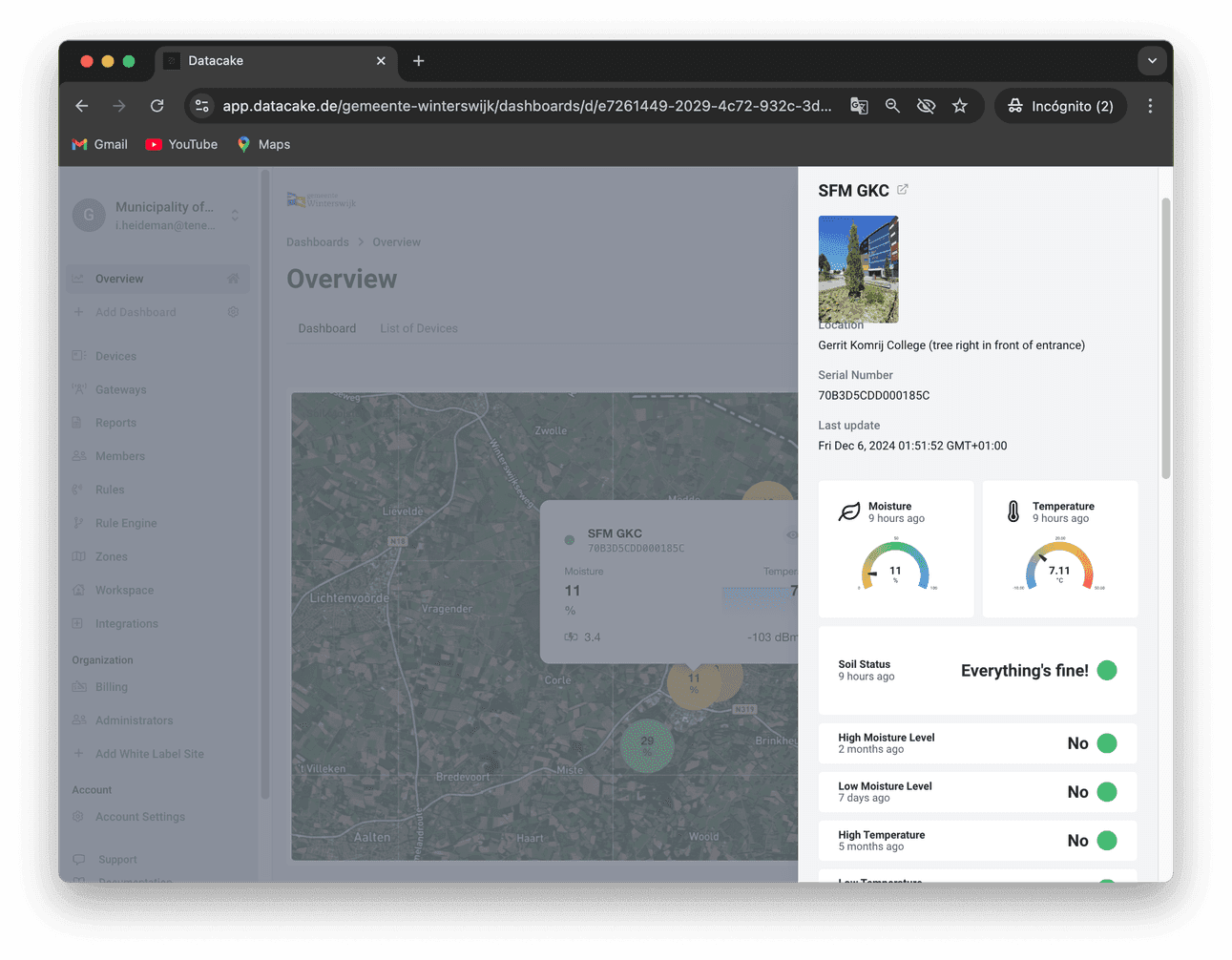Expand the Municipality workspace switcher
Screen dimensions: 1232x960
[x=235, y=216]
